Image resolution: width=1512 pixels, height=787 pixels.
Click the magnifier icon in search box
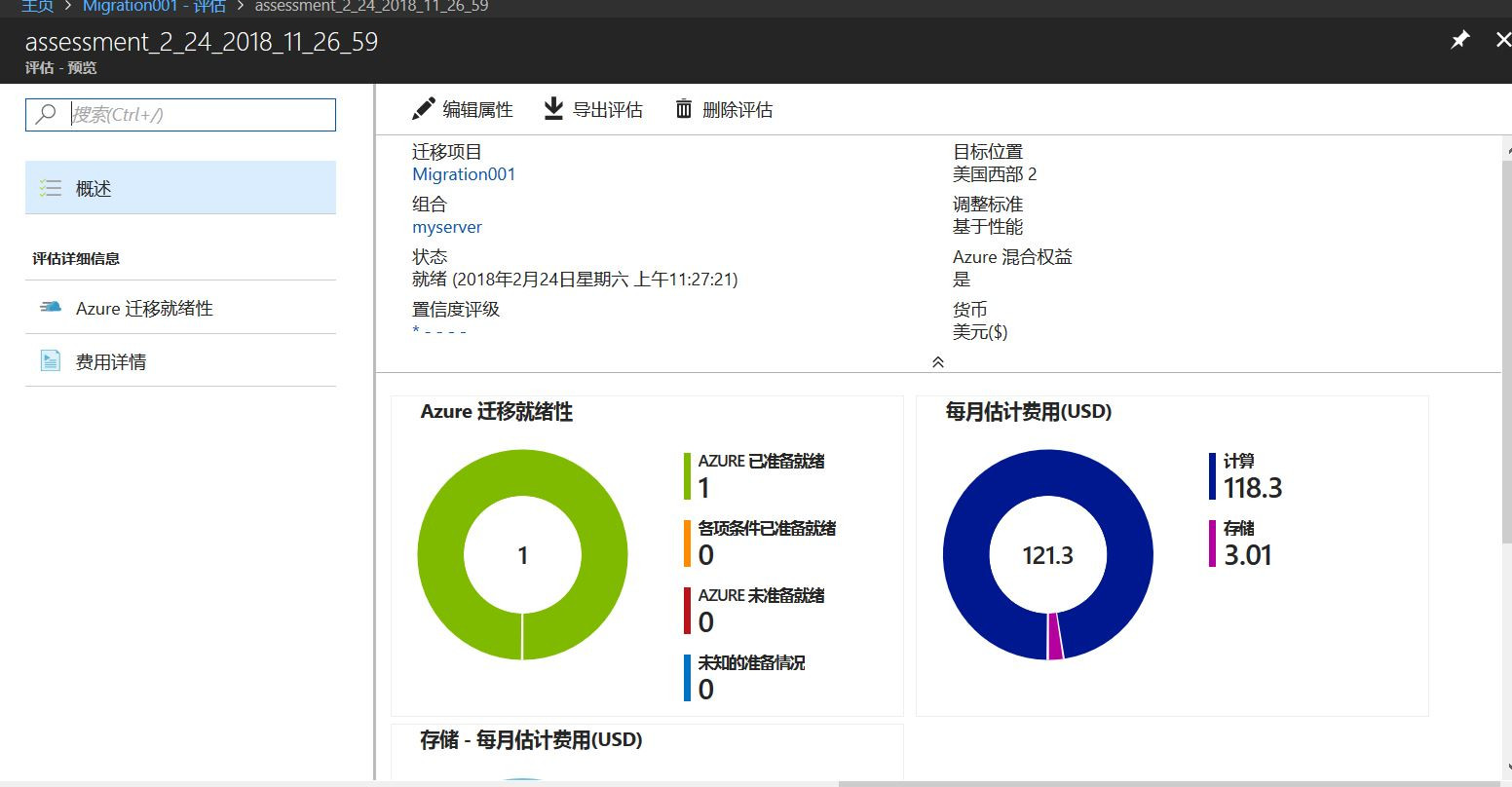pos(46,114)
